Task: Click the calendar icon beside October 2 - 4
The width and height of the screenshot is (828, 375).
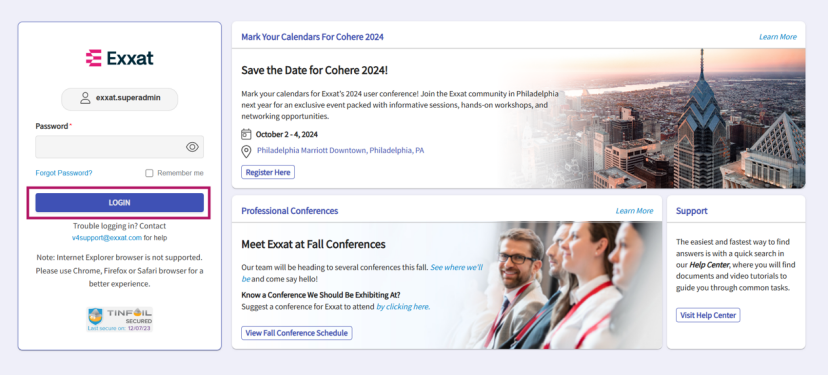Action: tap(246, 134)
